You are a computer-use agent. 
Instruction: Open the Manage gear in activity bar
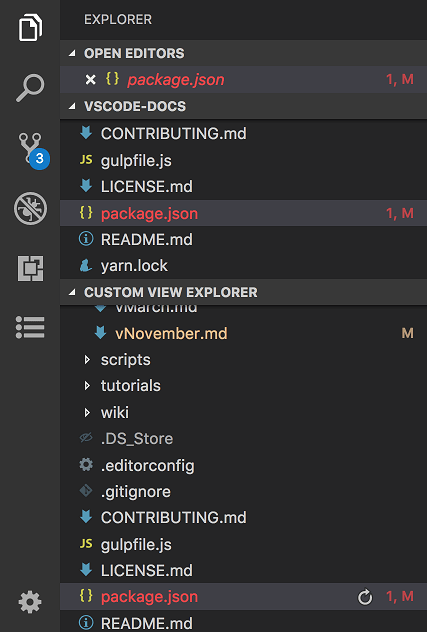[x=30, y=602]
